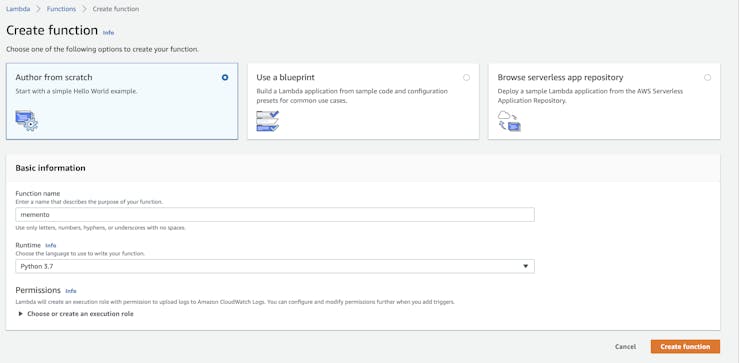The height and width of the screenshot is (363, 740).
Task: Expand Choose or create an execution role
Action: click(76, 314)
